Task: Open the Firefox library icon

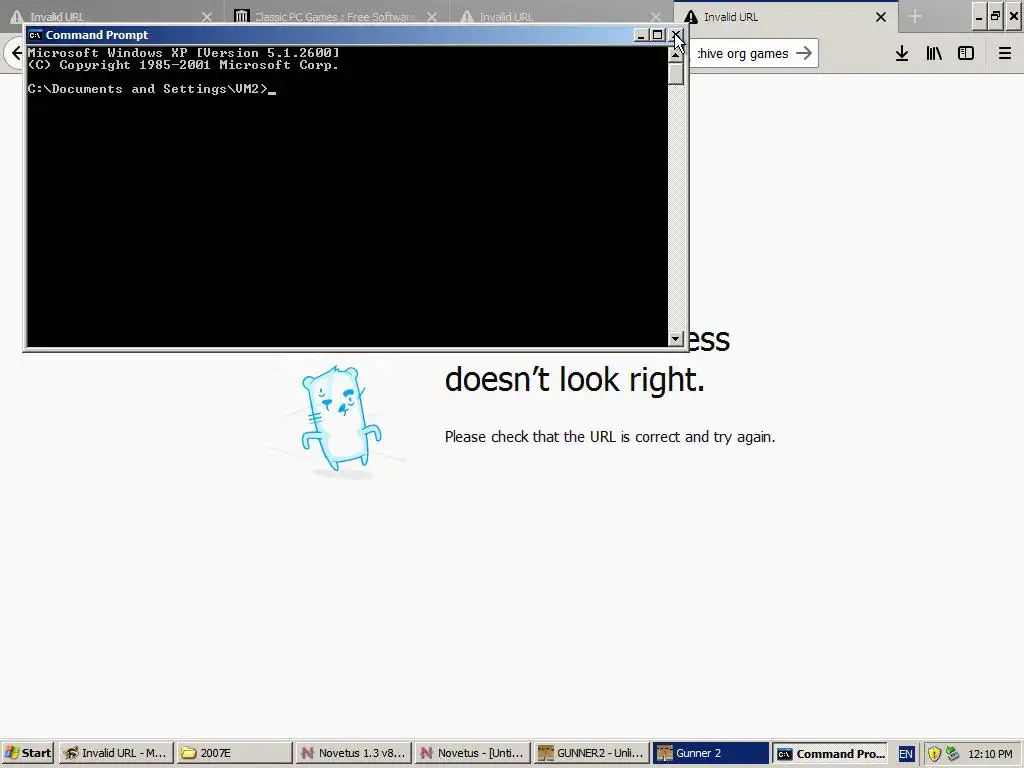Action: 934,54
